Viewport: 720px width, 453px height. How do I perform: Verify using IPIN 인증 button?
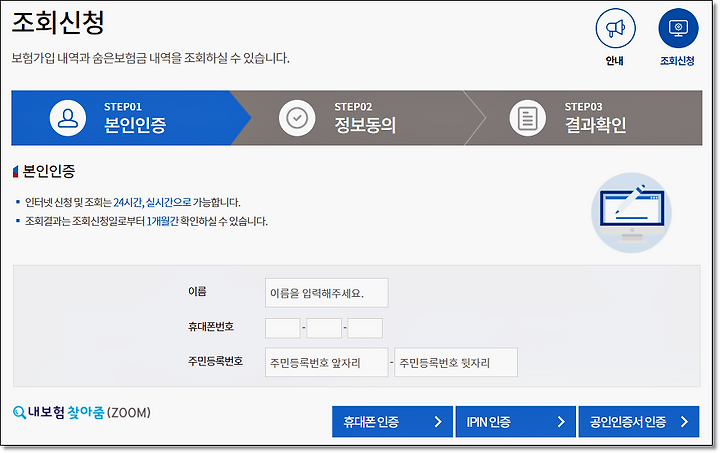click(515, 421)
